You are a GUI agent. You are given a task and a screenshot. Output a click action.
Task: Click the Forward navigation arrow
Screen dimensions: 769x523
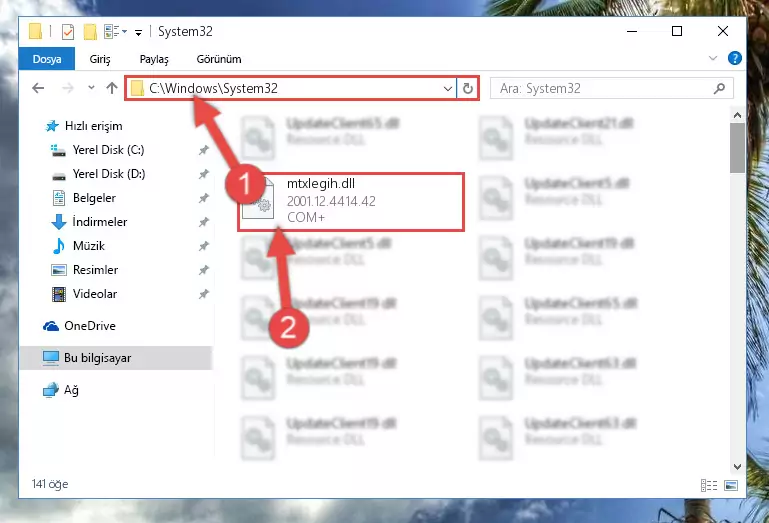coord(68,88)
